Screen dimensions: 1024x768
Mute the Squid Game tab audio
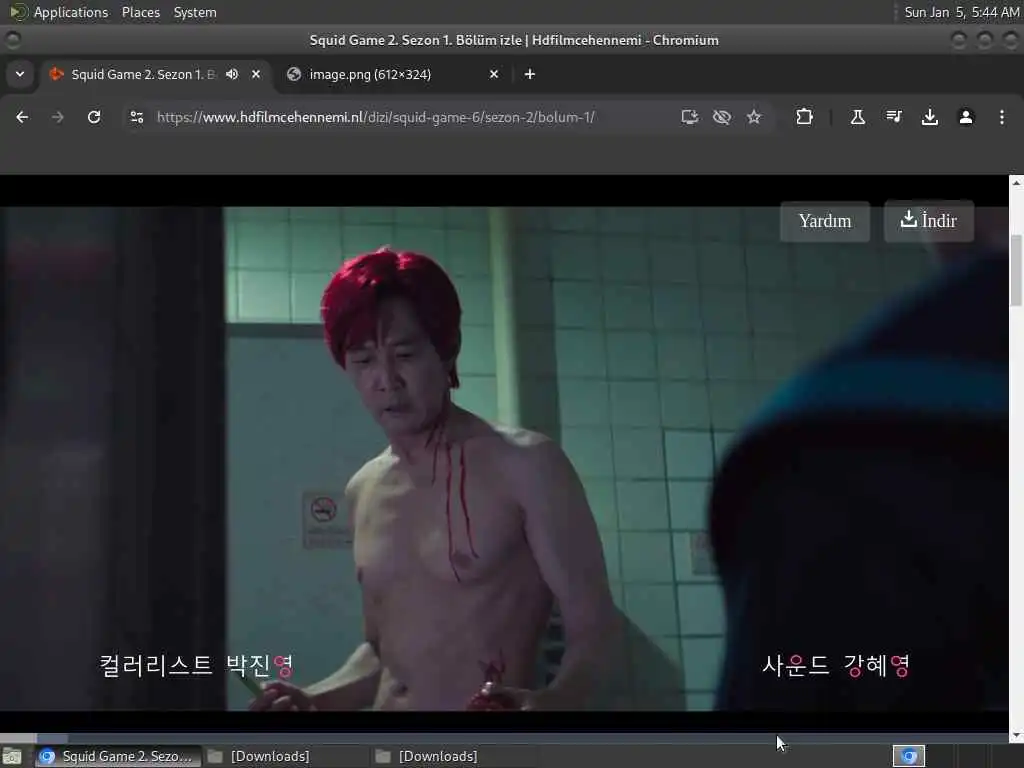[232, 74]
